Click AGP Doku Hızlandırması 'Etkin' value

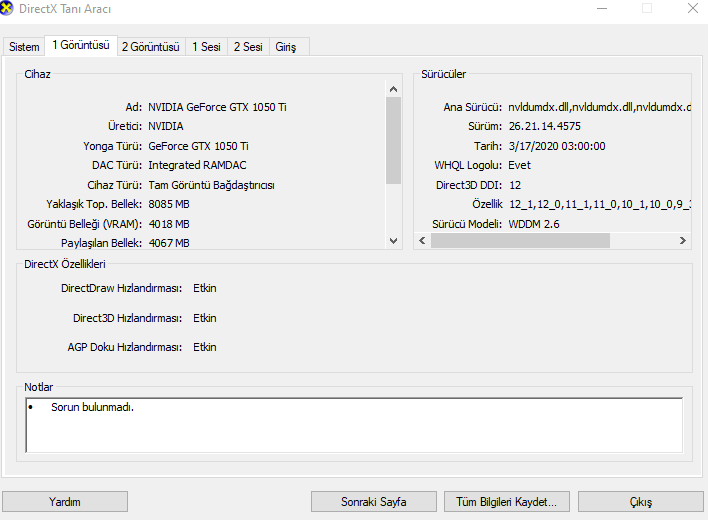pyautogui.click(x=205, y=347)
